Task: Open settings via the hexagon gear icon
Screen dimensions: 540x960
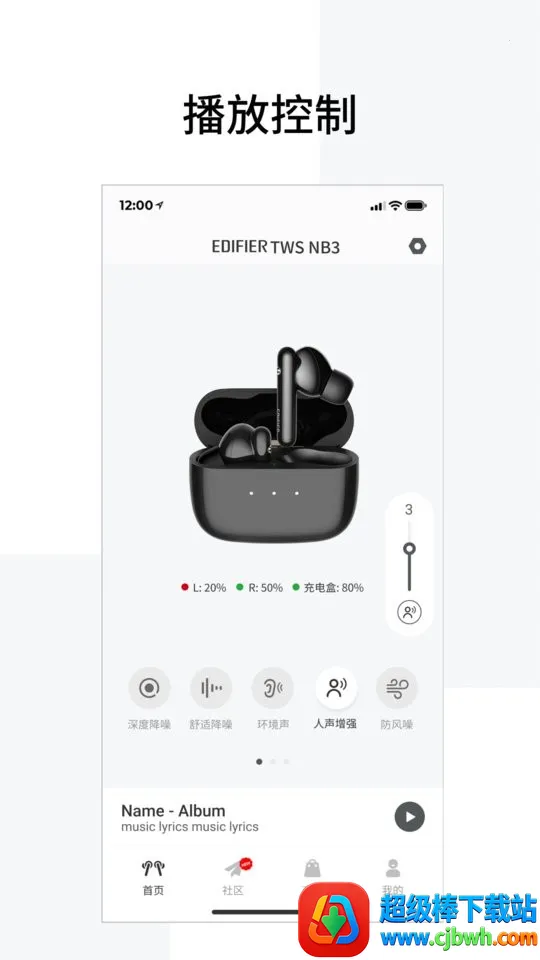Action: (x=417, y=246)
